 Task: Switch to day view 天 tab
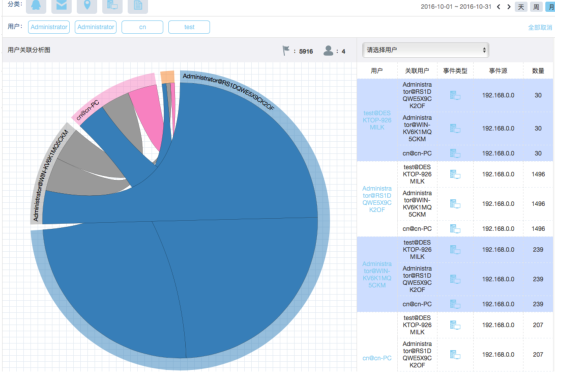coord(521,7)
